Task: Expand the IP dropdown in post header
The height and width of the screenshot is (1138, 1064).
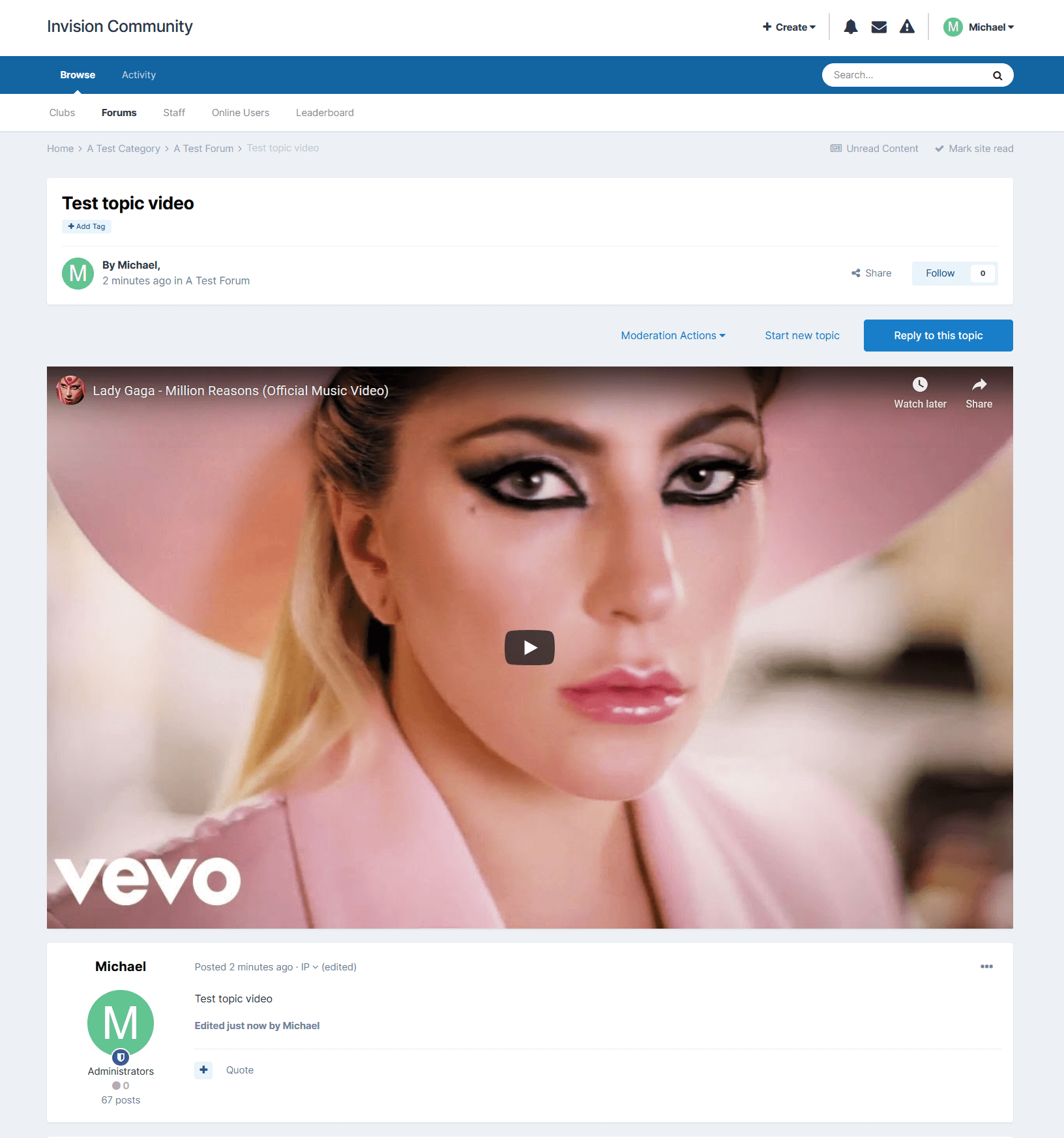Action: [309, 967]
